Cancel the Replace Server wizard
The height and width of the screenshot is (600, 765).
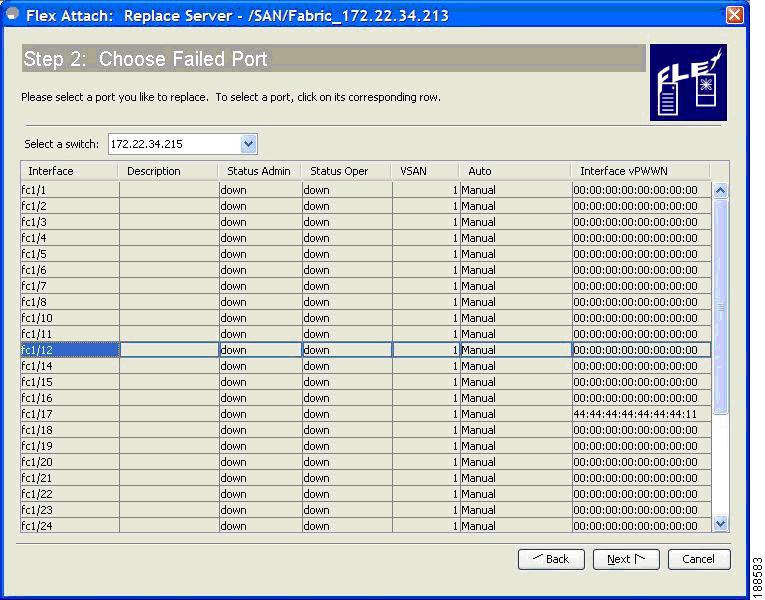click(x=699, y=559)
